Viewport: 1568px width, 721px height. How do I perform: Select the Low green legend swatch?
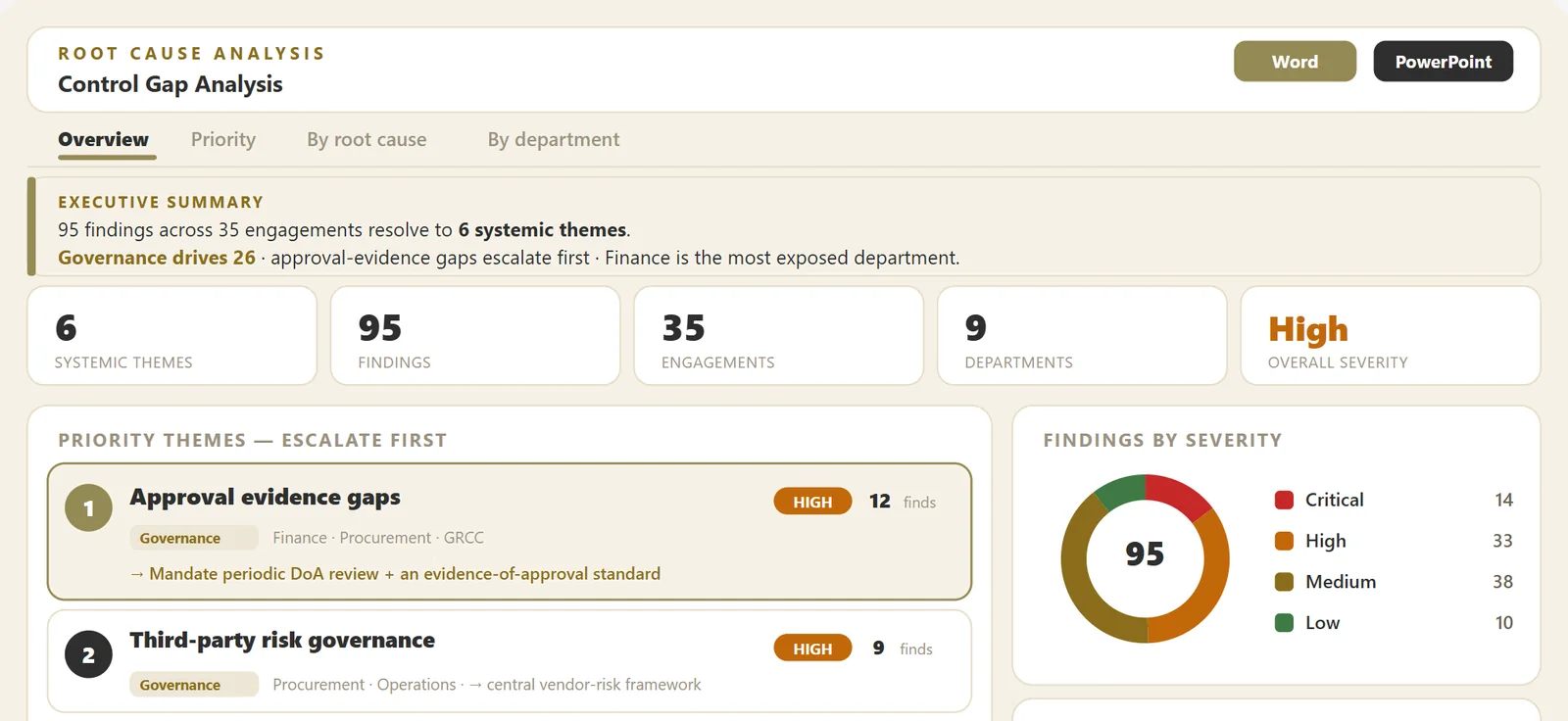(x=1284, y=623)
